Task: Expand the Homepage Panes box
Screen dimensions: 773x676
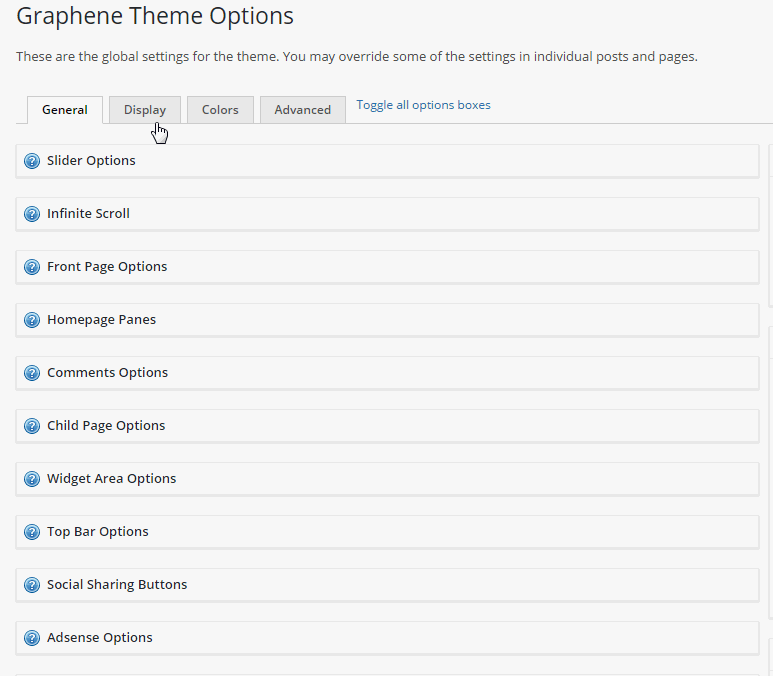Action: [387, 320]
